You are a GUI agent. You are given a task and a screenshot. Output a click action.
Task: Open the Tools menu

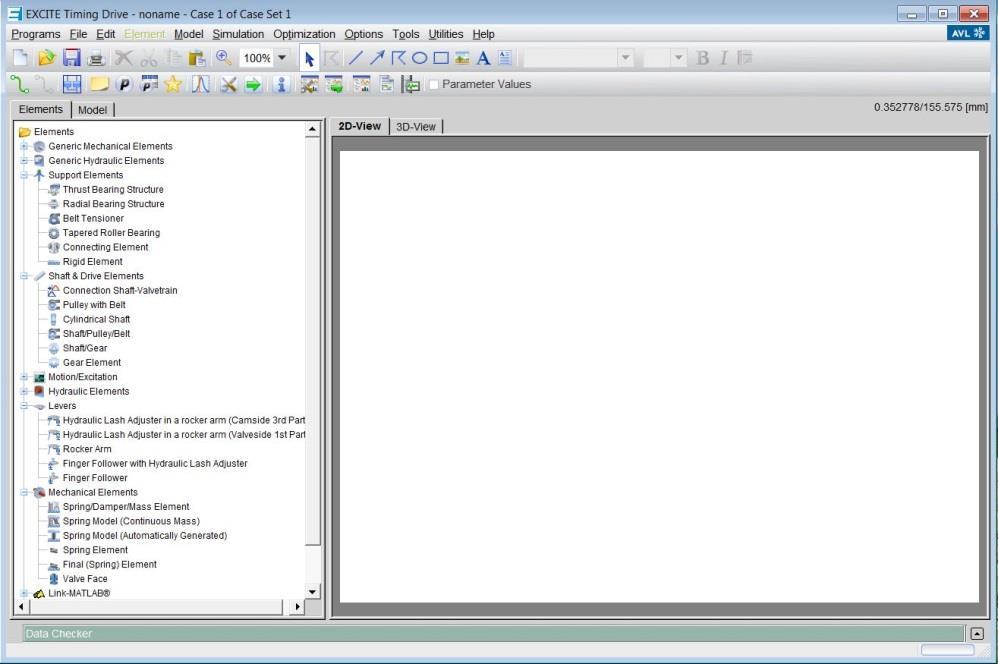pyautogui.click(x=405, y=34)
